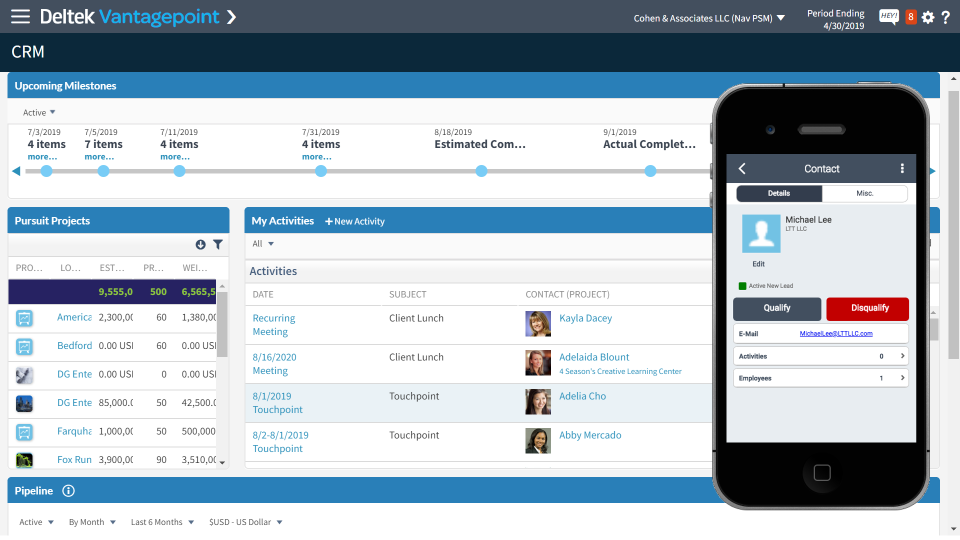Open the Adelia Cho contact link
The image size is (960, 540).
tap(582, 396)
